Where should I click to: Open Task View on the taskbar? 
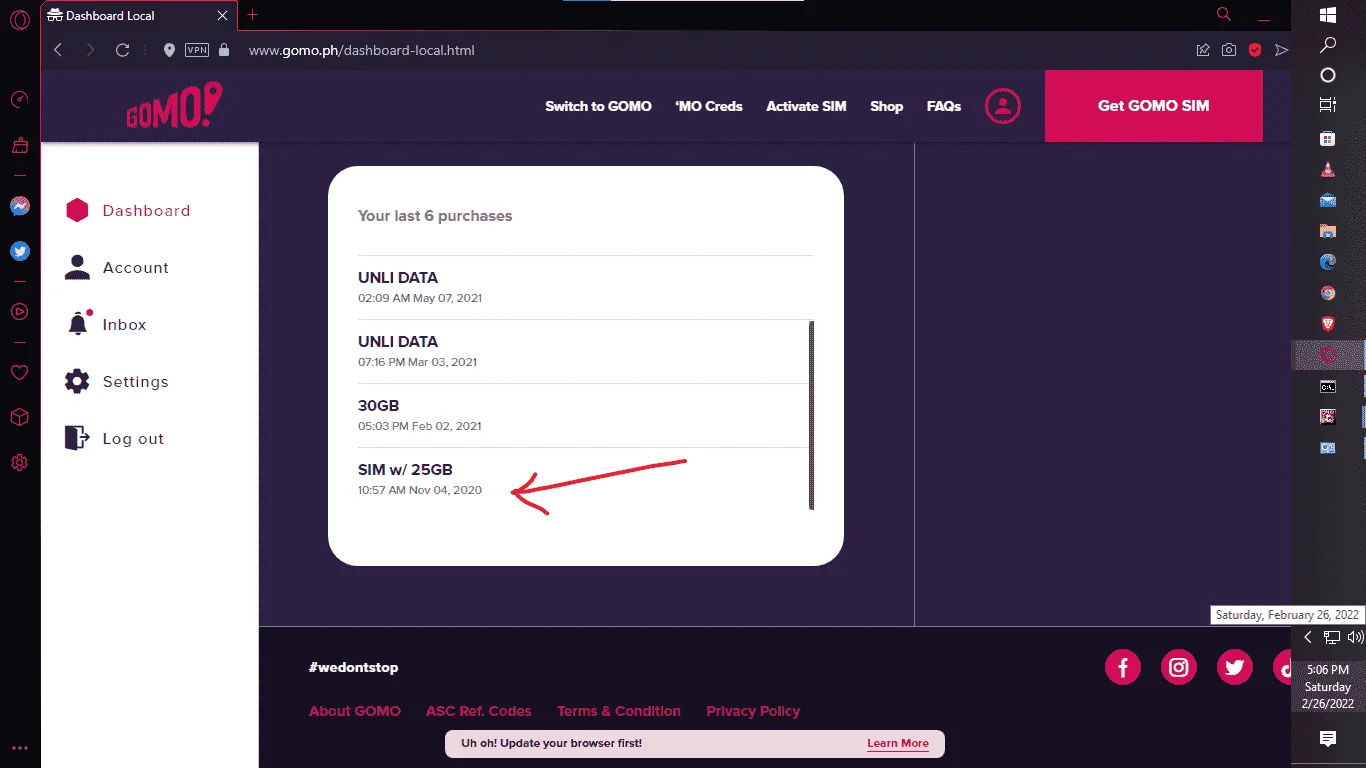pos(1328,105)
